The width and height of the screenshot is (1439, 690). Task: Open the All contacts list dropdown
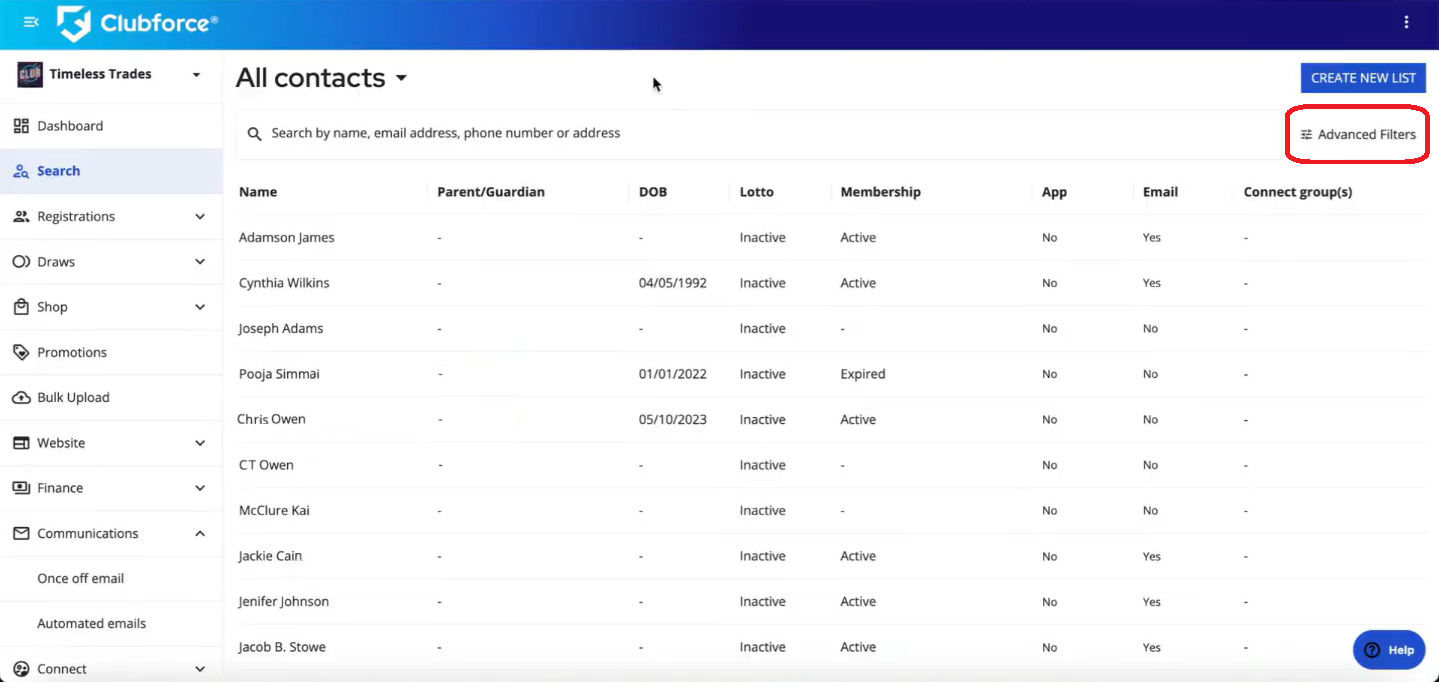click(401, 78)
